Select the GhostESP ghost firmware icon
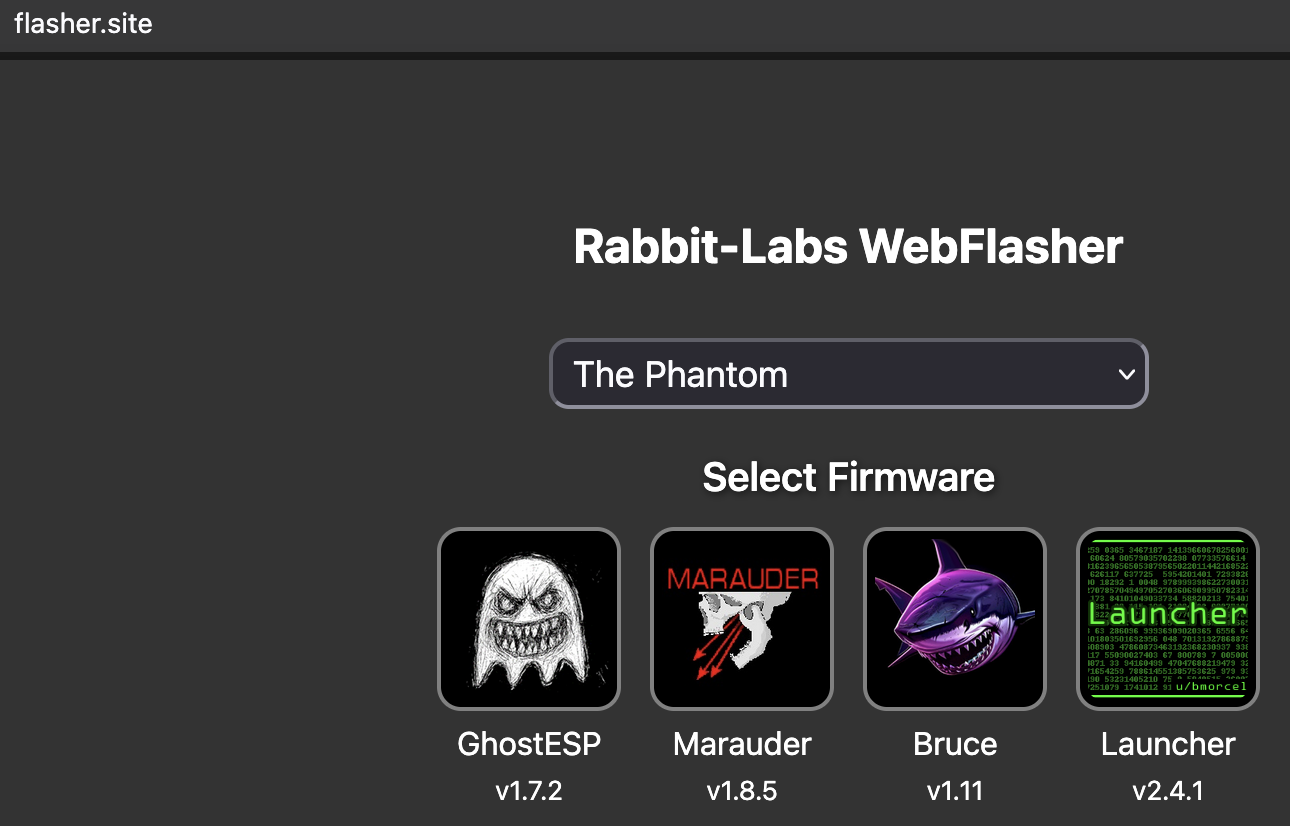The image size is (1290, 826). tap(529, 618)
